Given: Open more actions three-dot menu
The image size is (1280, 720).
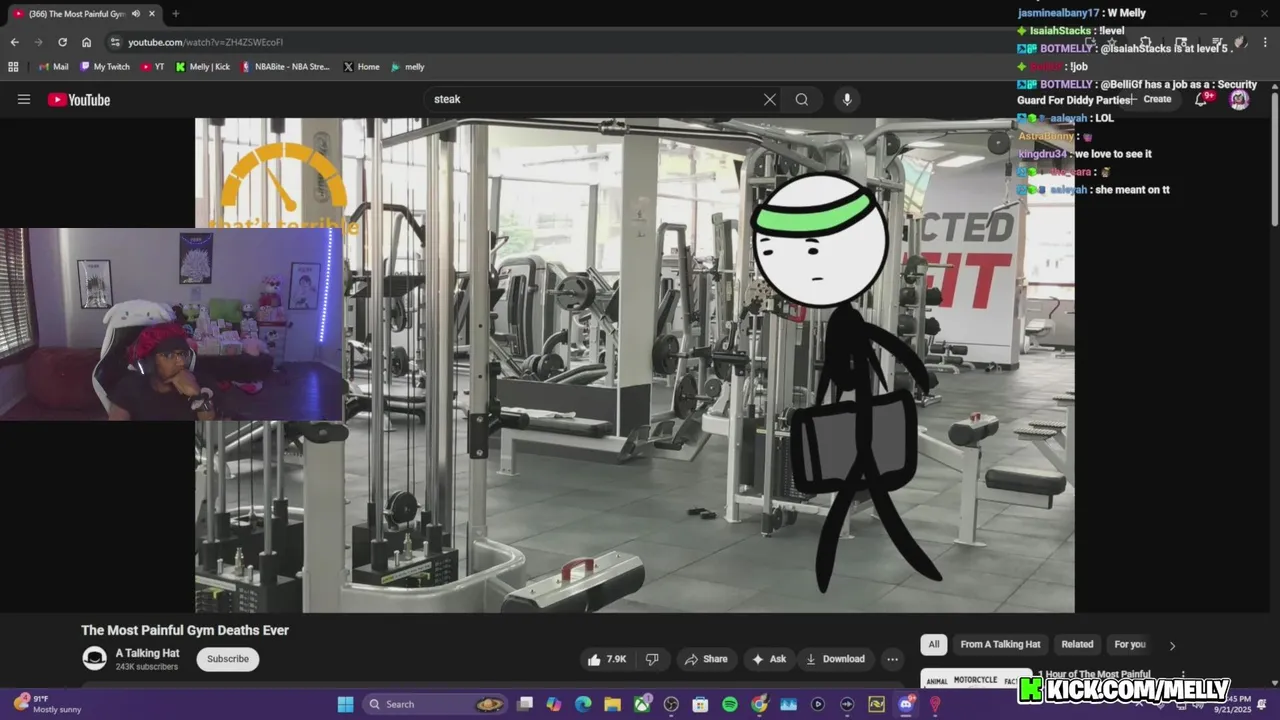Looking at the screenshot, I should click(892, 659).
